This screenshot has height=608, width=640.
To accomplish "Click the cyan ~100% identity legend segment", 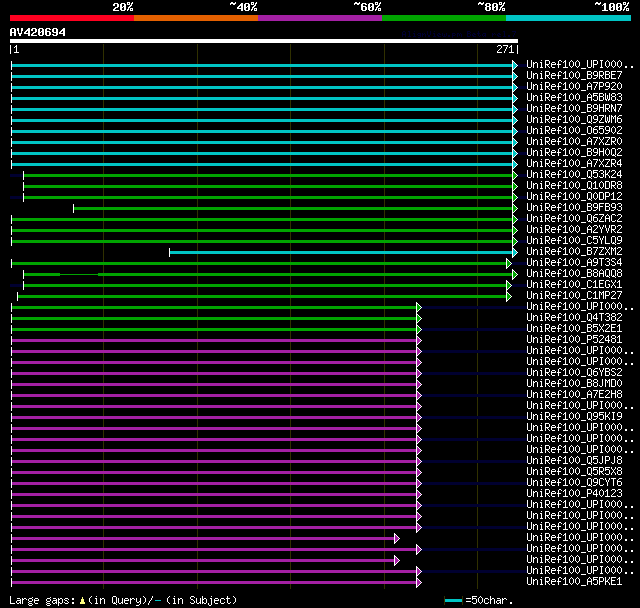I will click(x=569, y=18).
